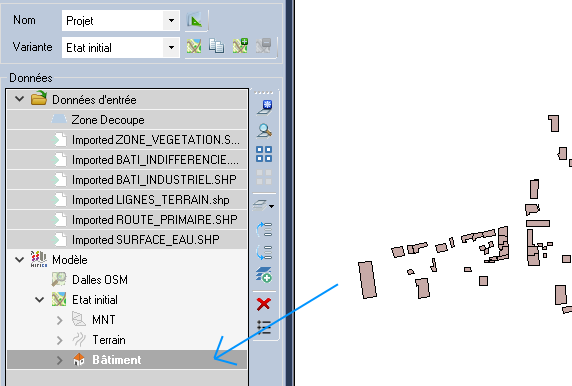The width and height of the screenshot is (572, 386).
Task: Expand the Terrain tree node
Action: [x=59, y=340]
